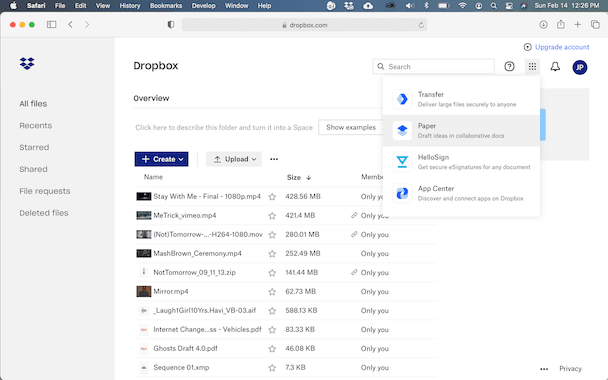Open the Upload dropdown button
This screenshot has width=608, height=380.
234,159
